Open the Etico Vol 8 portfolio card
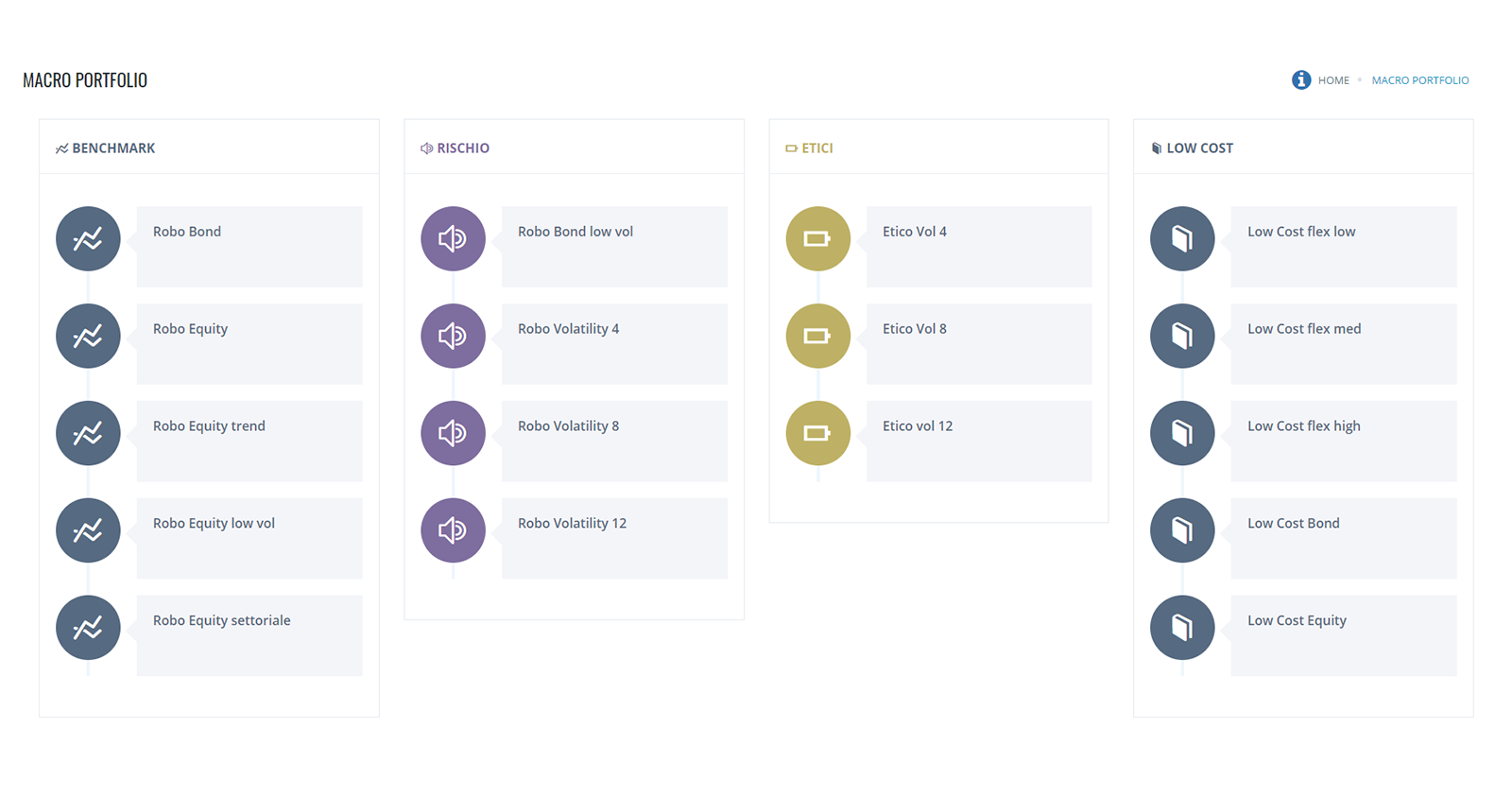 [x=979, y=343]
